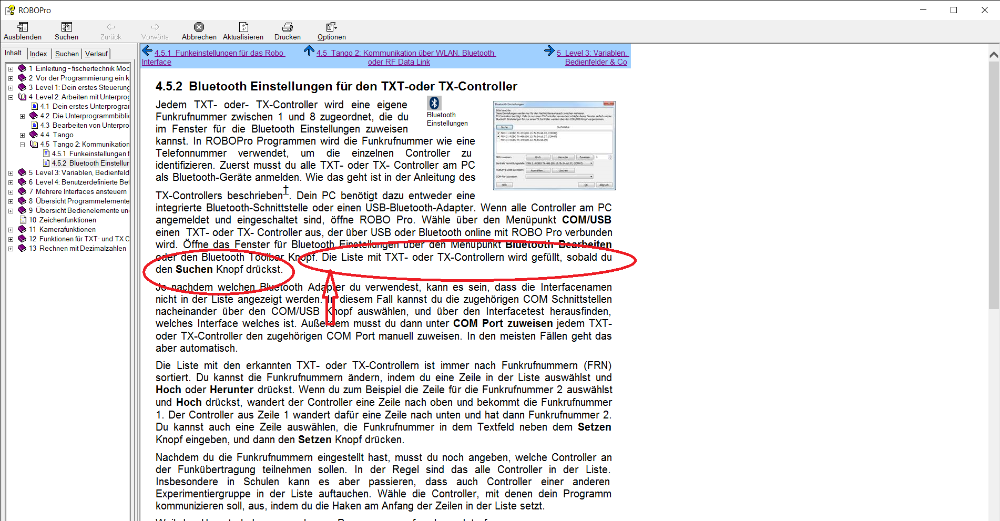The width and height of the screenshot is (1000, 521).
Task: Select 11 Kamerafunktionen tree entry
Action: click(x=62, y=229)
